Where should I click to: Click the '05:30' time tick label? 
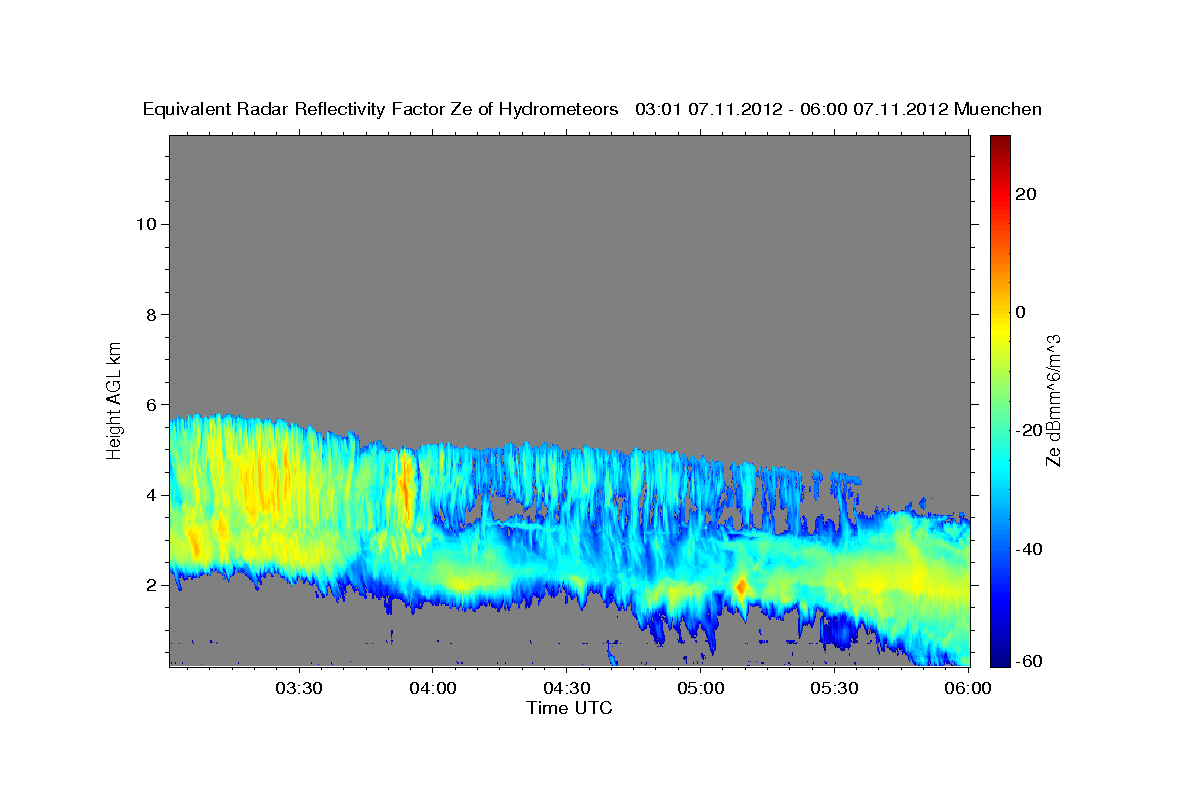pyautogui.click(x=834, y=688)
